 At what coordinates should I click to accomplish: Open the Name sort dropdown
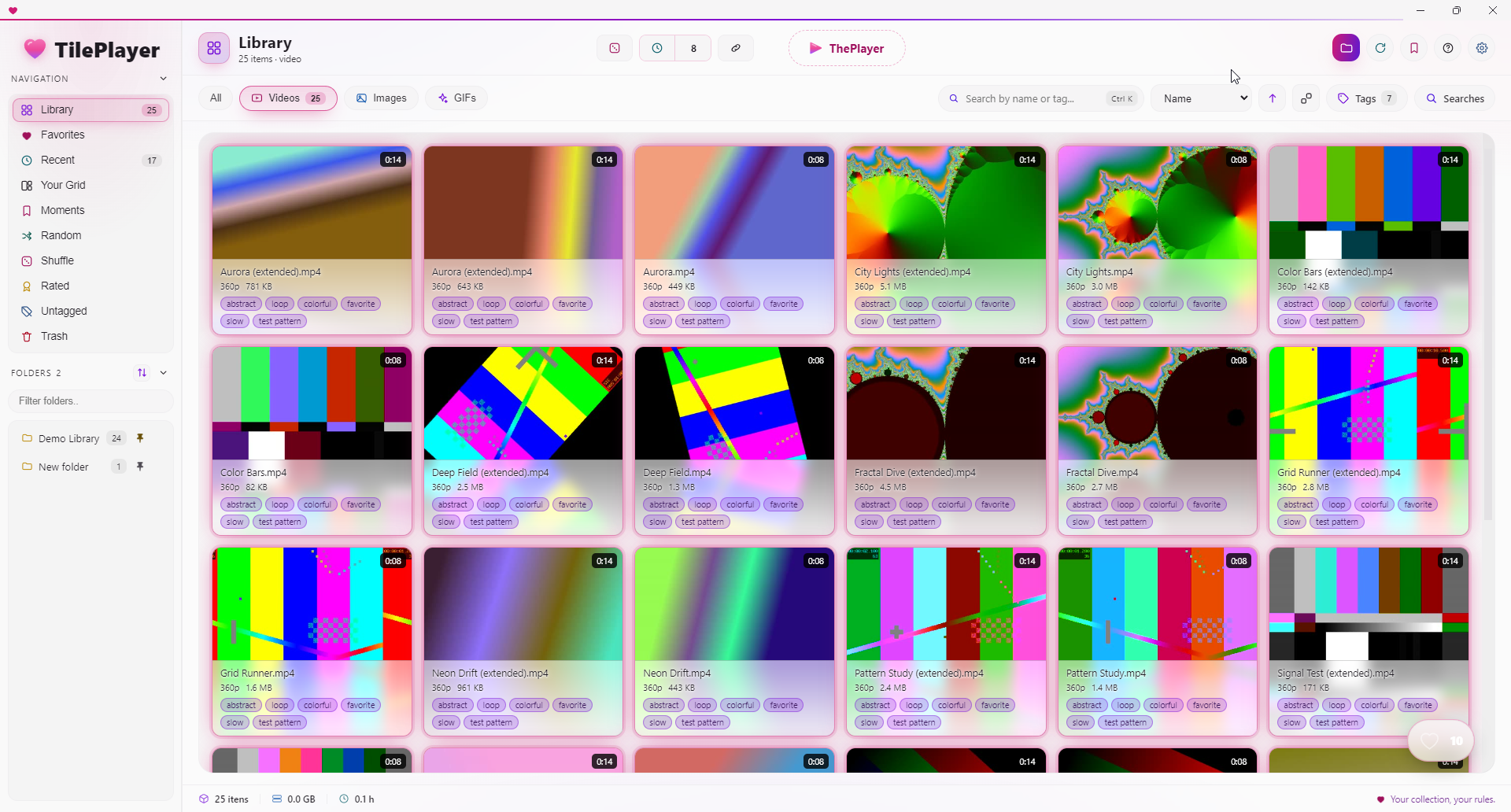pyautogui.click(x=1201, y=98)
